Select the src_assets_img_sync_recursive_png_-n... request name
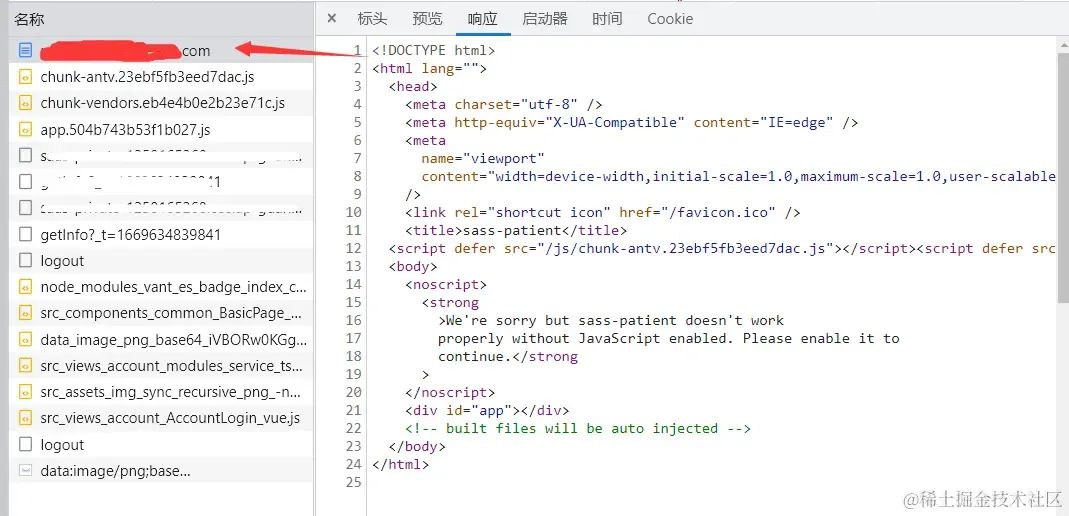1069x516 pixels. click(x=171, y=392)
